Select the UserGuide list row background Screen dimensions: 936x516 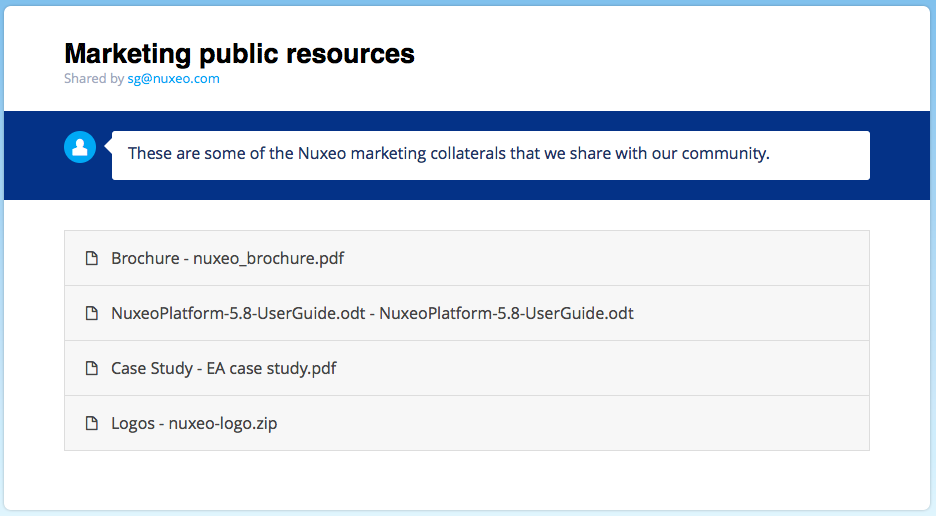point(467,313)
